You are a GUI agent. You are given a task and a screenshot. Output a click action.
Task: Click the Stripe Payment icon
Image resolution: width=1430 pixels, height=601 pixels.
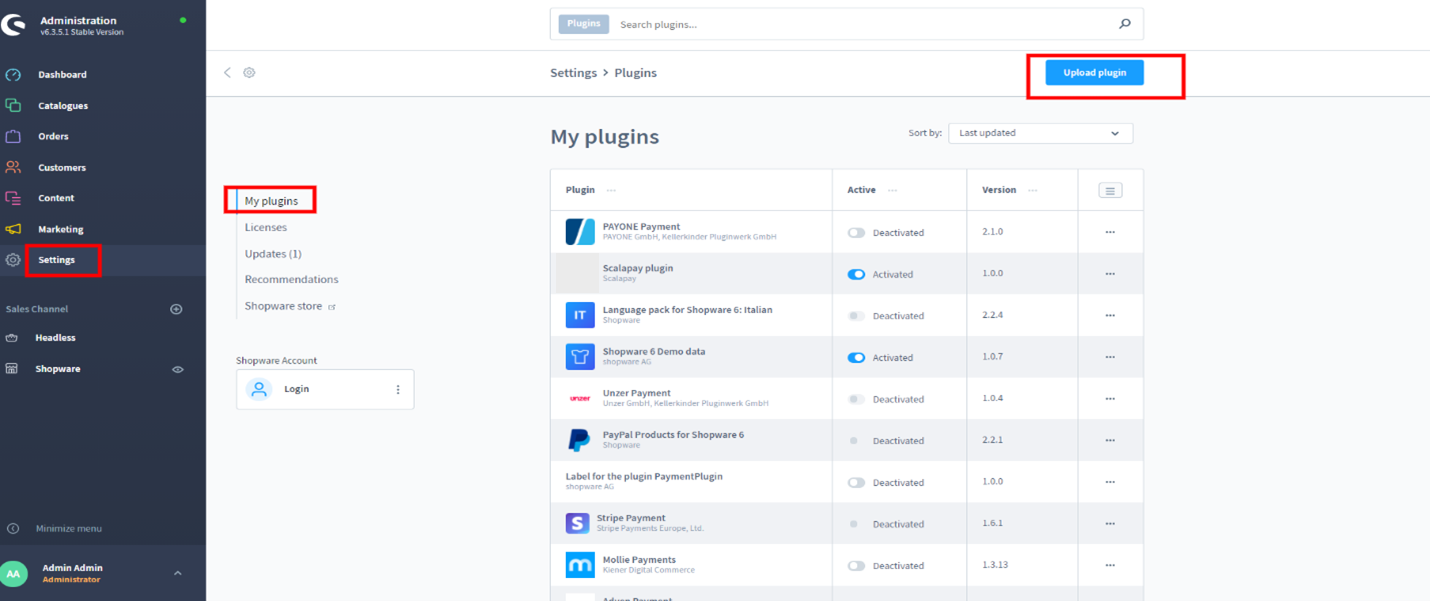(577, 523)
